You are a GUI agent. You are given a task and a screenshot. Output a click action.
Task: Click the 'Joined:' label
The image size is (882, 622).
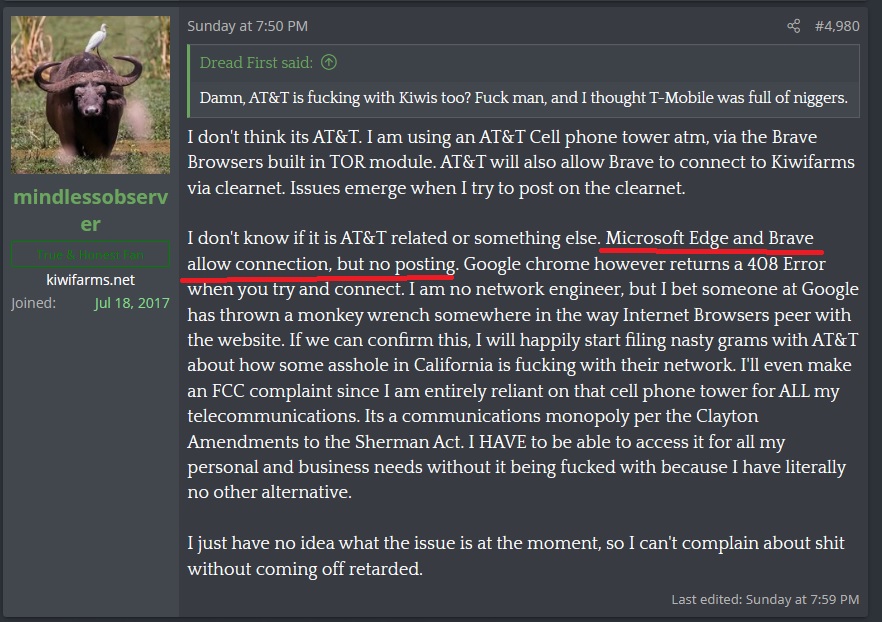(34, 303)
